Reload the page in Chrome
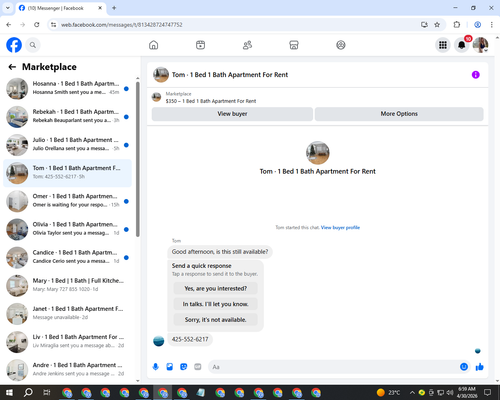This screenshot has height=400, width=500. (x=37, y=25)
